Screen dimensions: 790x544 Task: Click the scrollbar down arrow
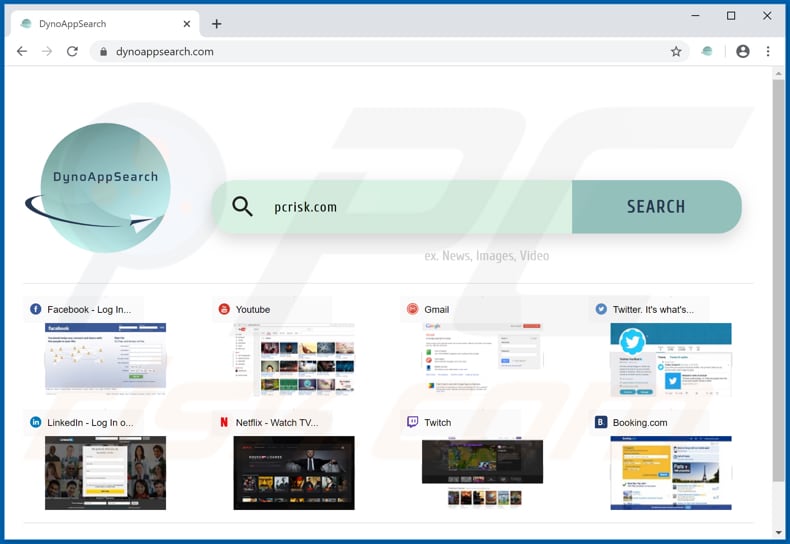tap(778, 532)
